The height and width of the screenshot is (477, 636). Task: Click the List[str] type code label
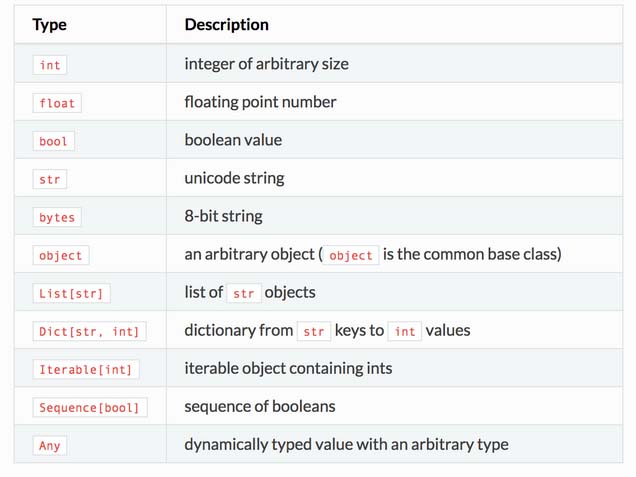tap(71, 293)
